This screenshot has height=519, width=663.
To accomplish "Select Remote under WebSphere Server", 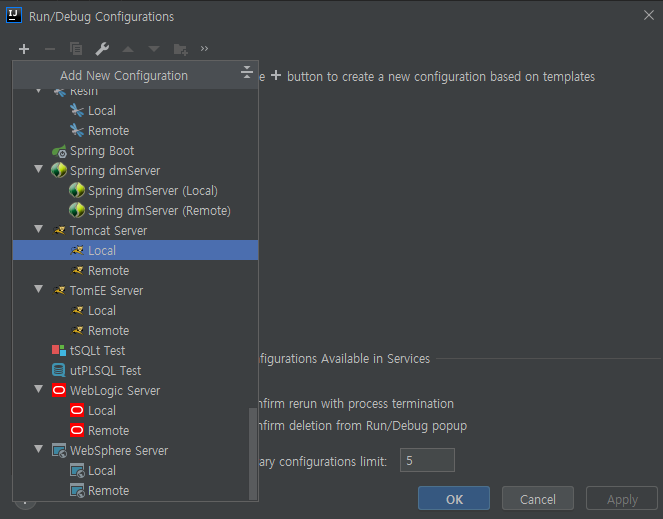I will (x=108, y=491).
